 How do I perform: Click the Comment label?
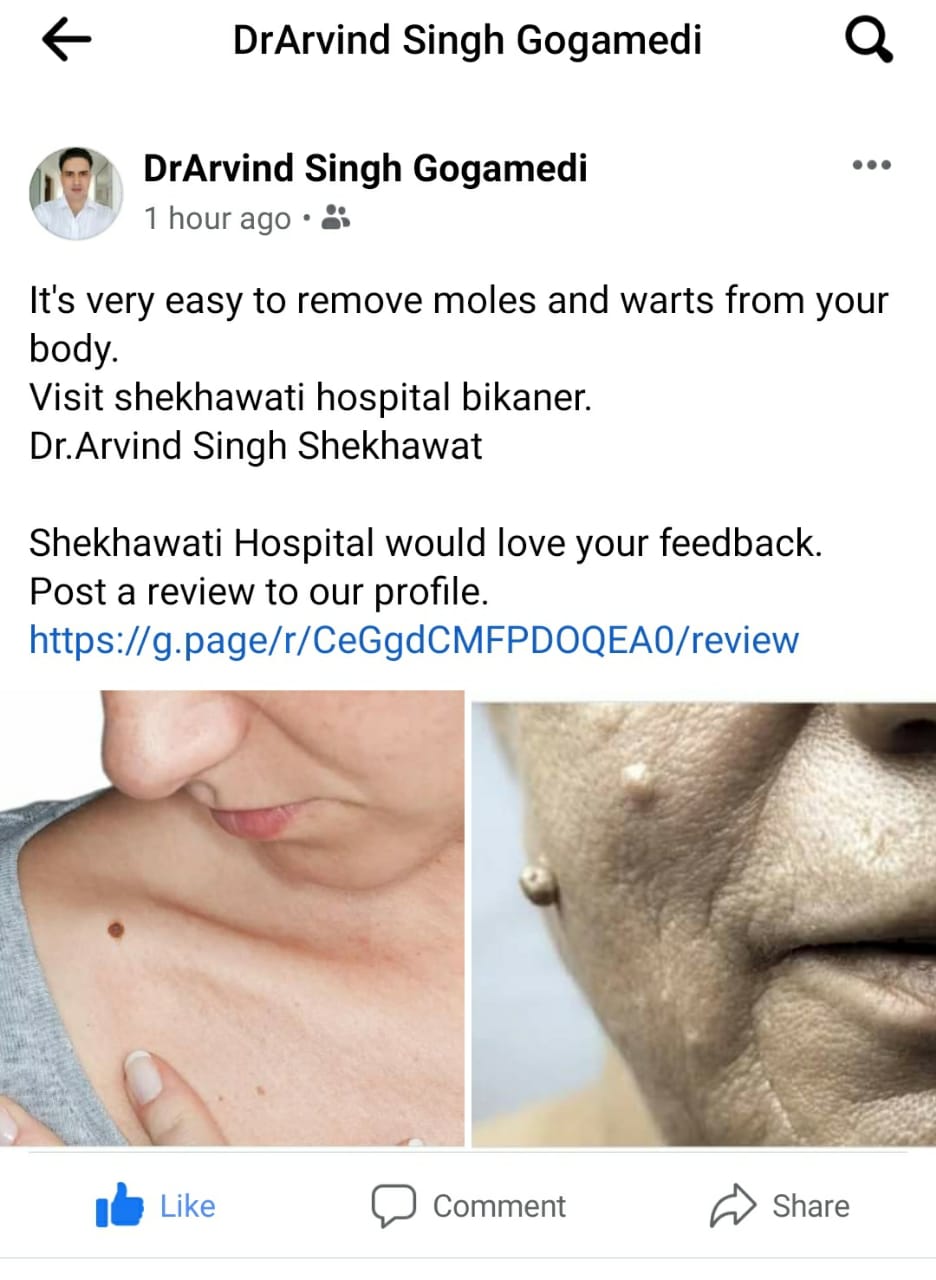pos(499,1206)
